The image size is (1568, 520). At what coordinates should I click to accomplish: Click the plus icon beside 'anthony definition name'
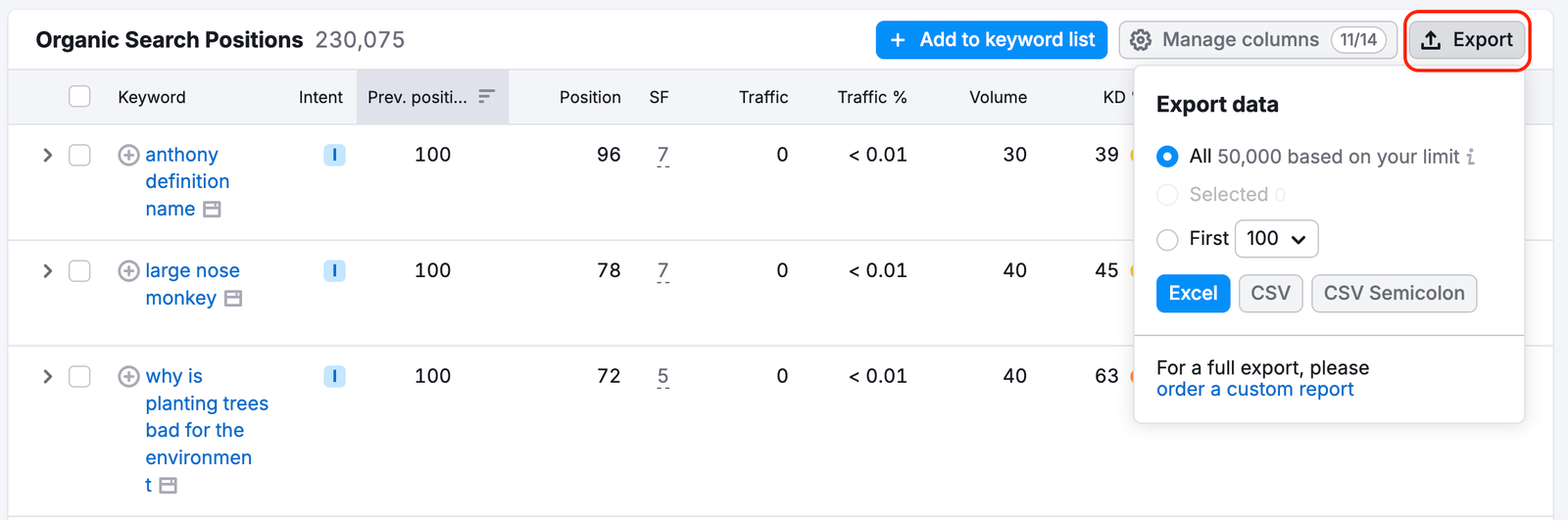(x=128, y=155)
